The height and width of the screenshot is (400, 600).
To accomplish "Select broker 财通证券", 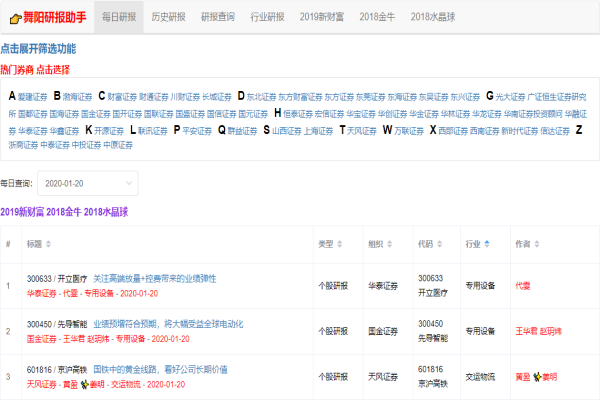I will (153, 97).
